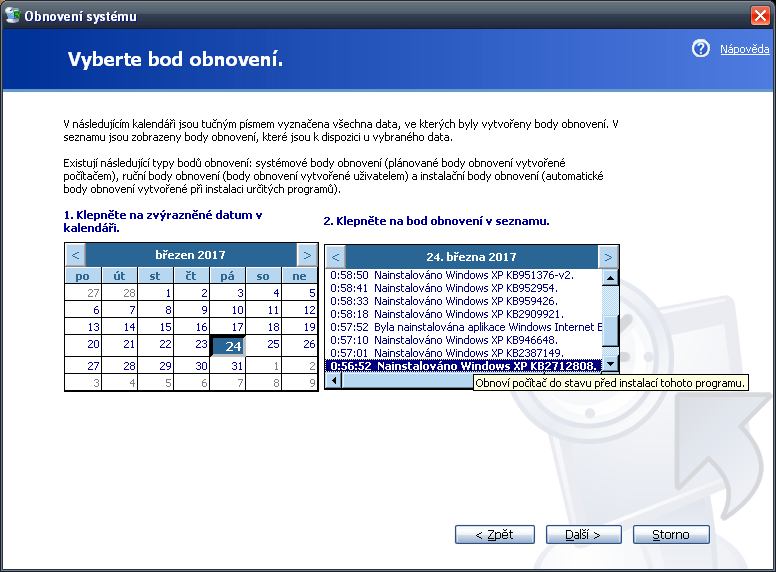Select the Windows Internet Explorer entry at 0:57:52
Viewport: 776px width, 572px height.
tap(464, 327)
